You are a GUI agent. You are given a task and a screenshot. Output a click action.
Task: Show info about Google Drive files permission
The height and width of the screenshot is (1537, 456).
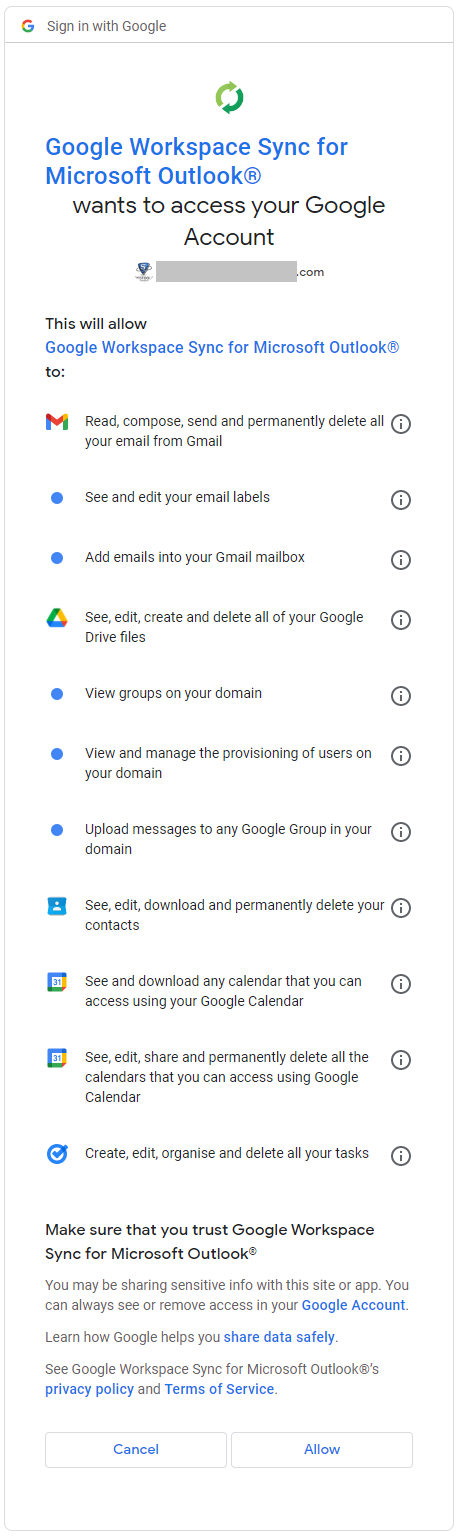click(x=401, y=620)
